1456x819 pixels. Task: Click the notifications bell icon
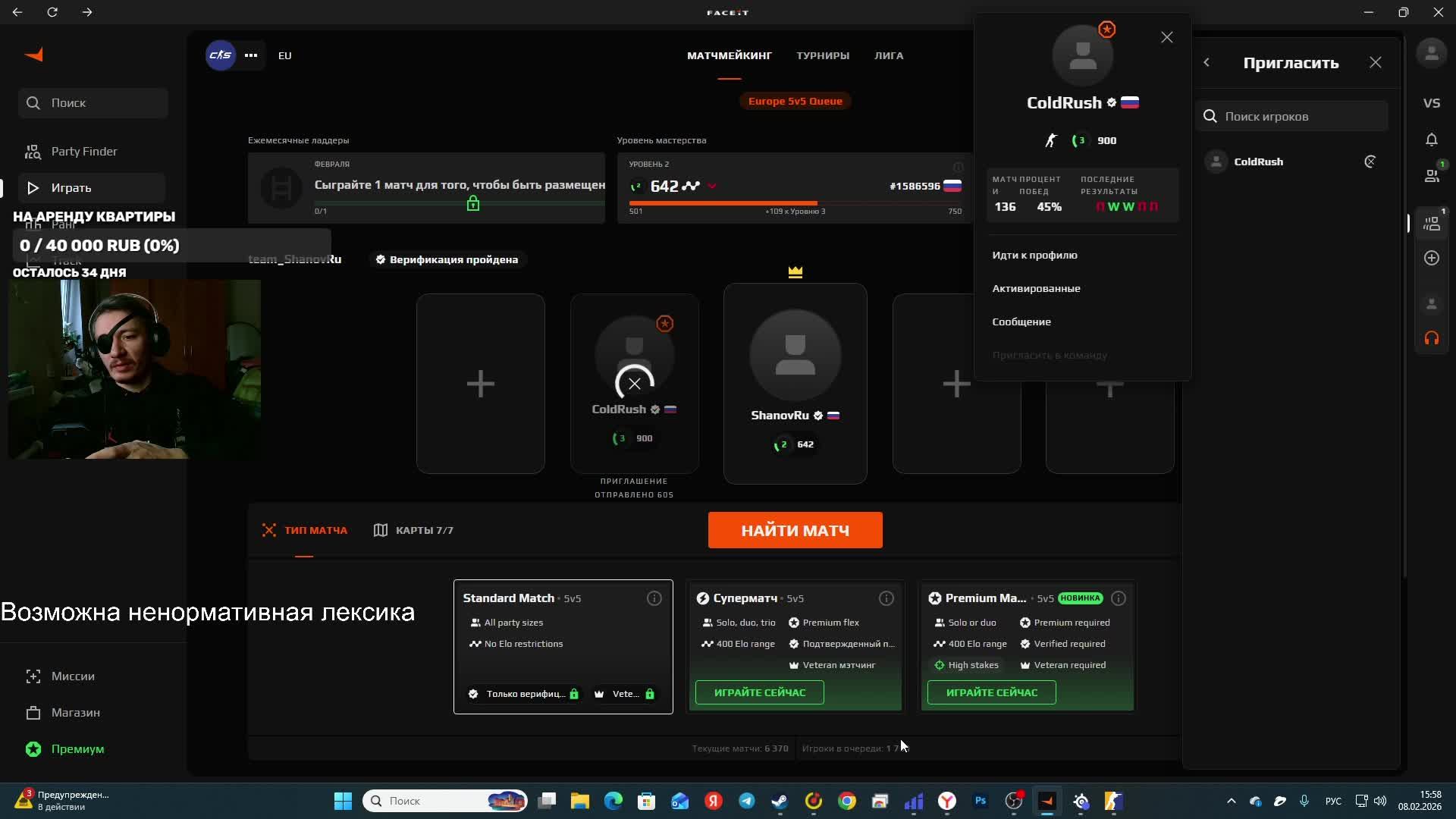pos(1431,140)
